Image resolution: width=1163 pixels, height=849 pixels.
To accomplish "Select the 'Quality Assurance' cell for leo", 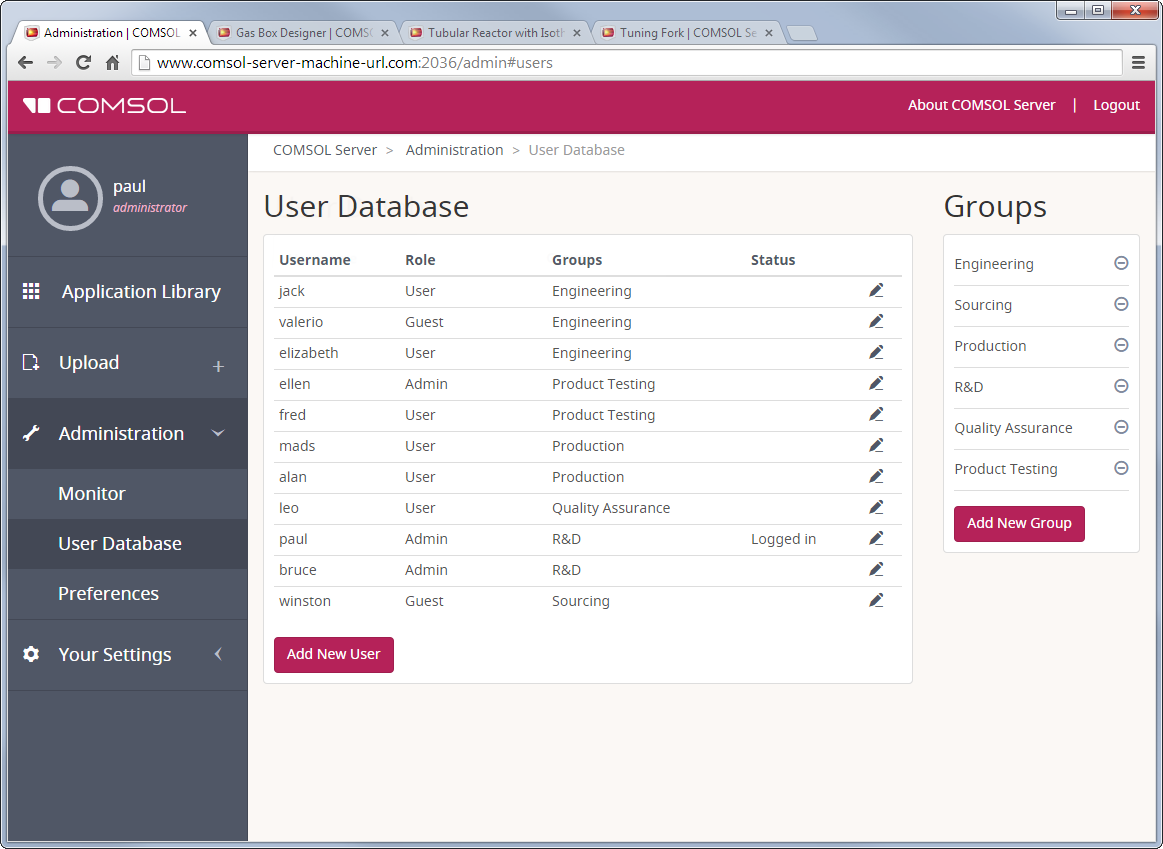I will pos(610,508).
